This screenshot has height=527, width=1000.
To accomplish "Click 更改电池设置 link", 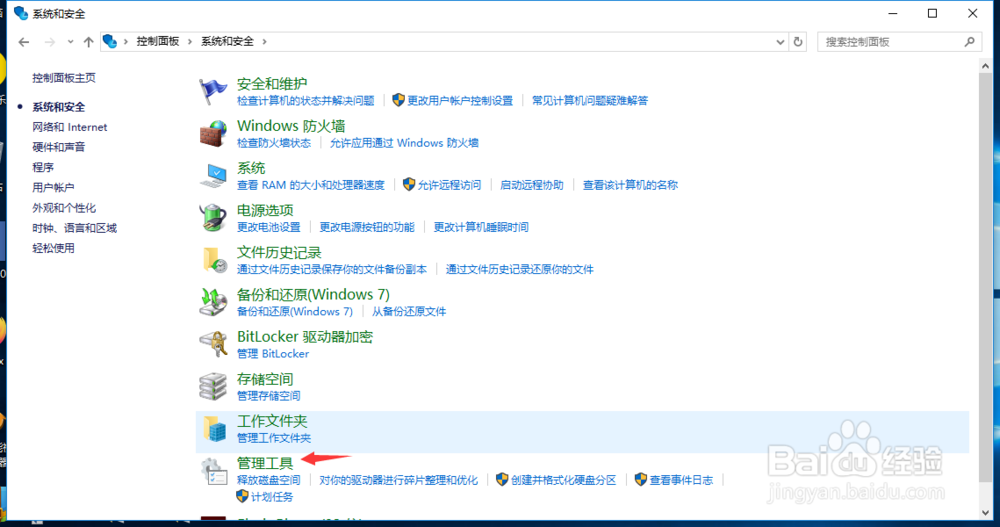I will pyautogui.click(x=268, y=227).
